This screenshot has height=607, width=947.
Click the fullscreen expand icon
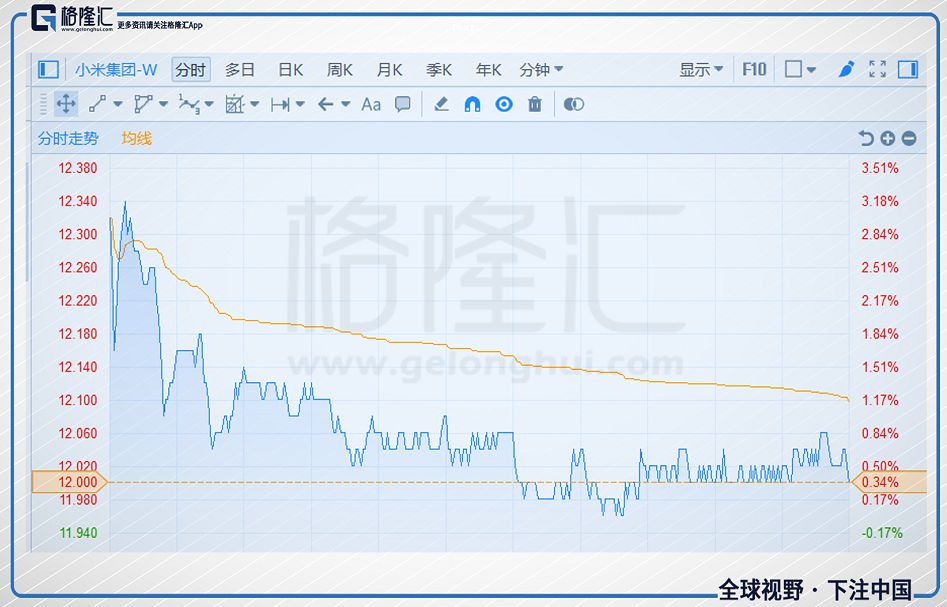click(x=878, y=69)
